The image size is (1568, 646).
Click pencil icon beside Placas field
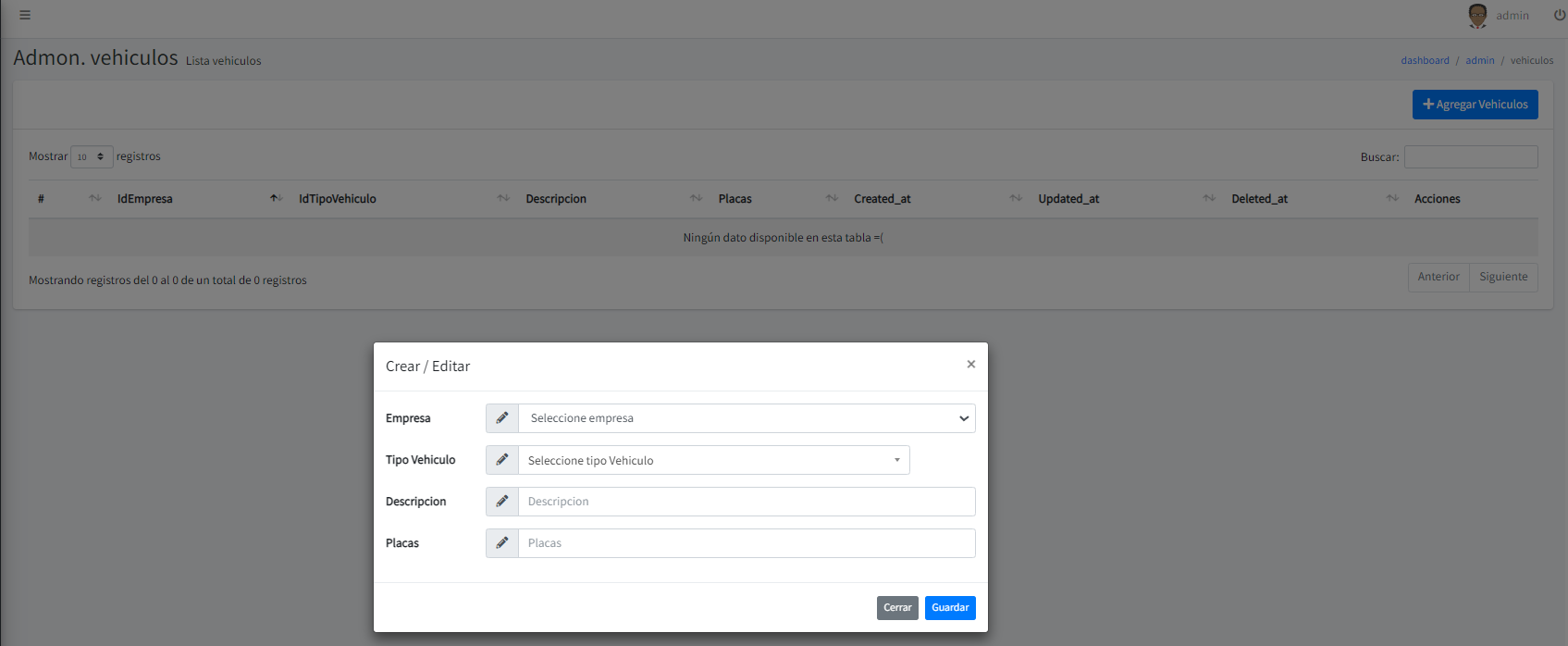(502, 543)
